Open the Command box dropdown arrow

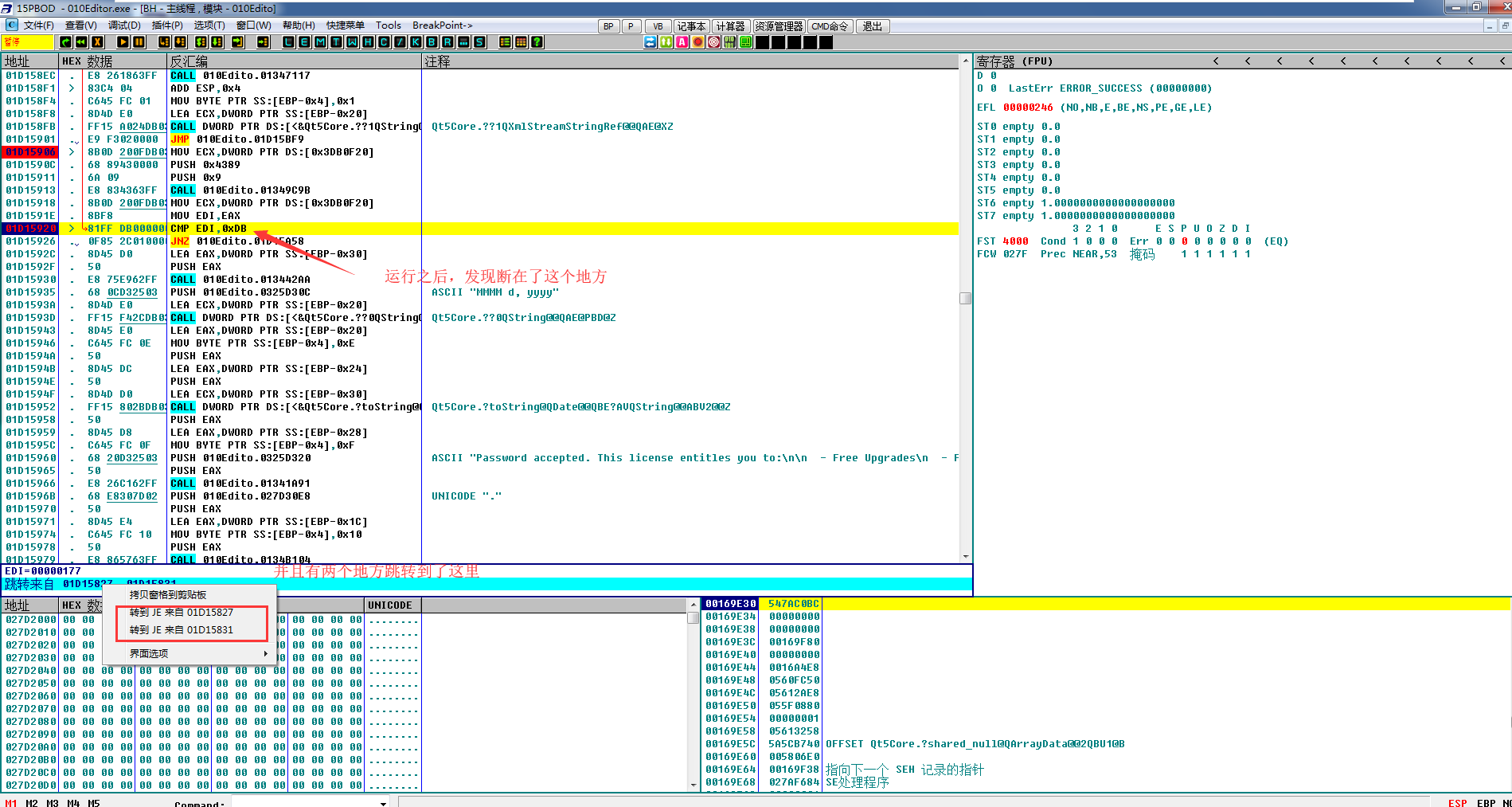pos(383,803)
